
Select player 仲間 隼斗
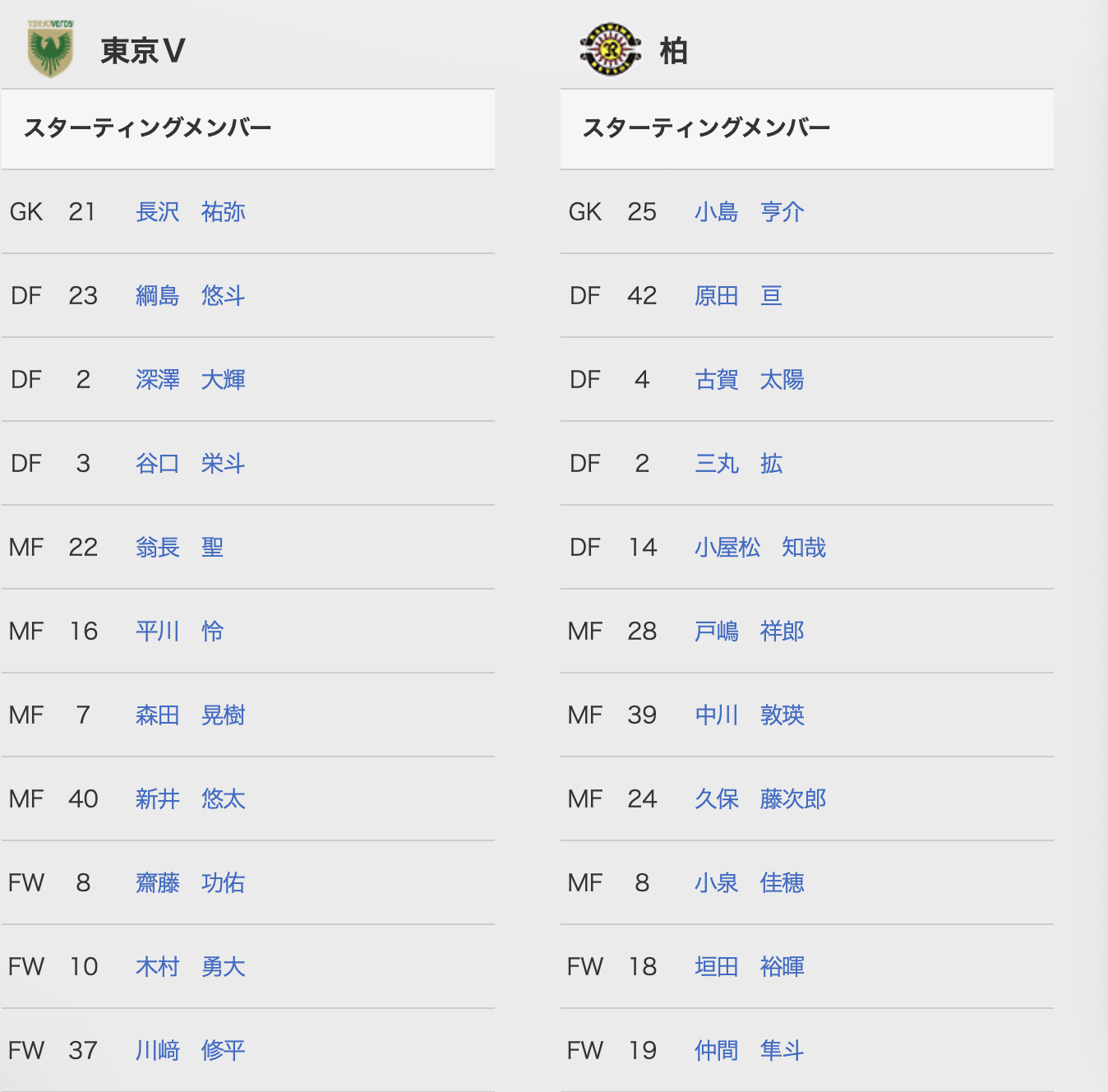tap(750, 1051)
